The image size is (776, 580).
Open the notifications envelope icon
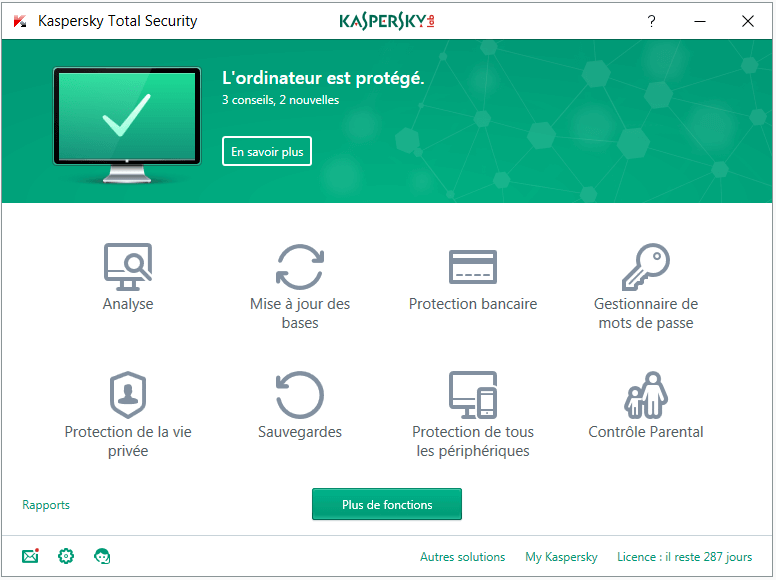tap(30, 556)
